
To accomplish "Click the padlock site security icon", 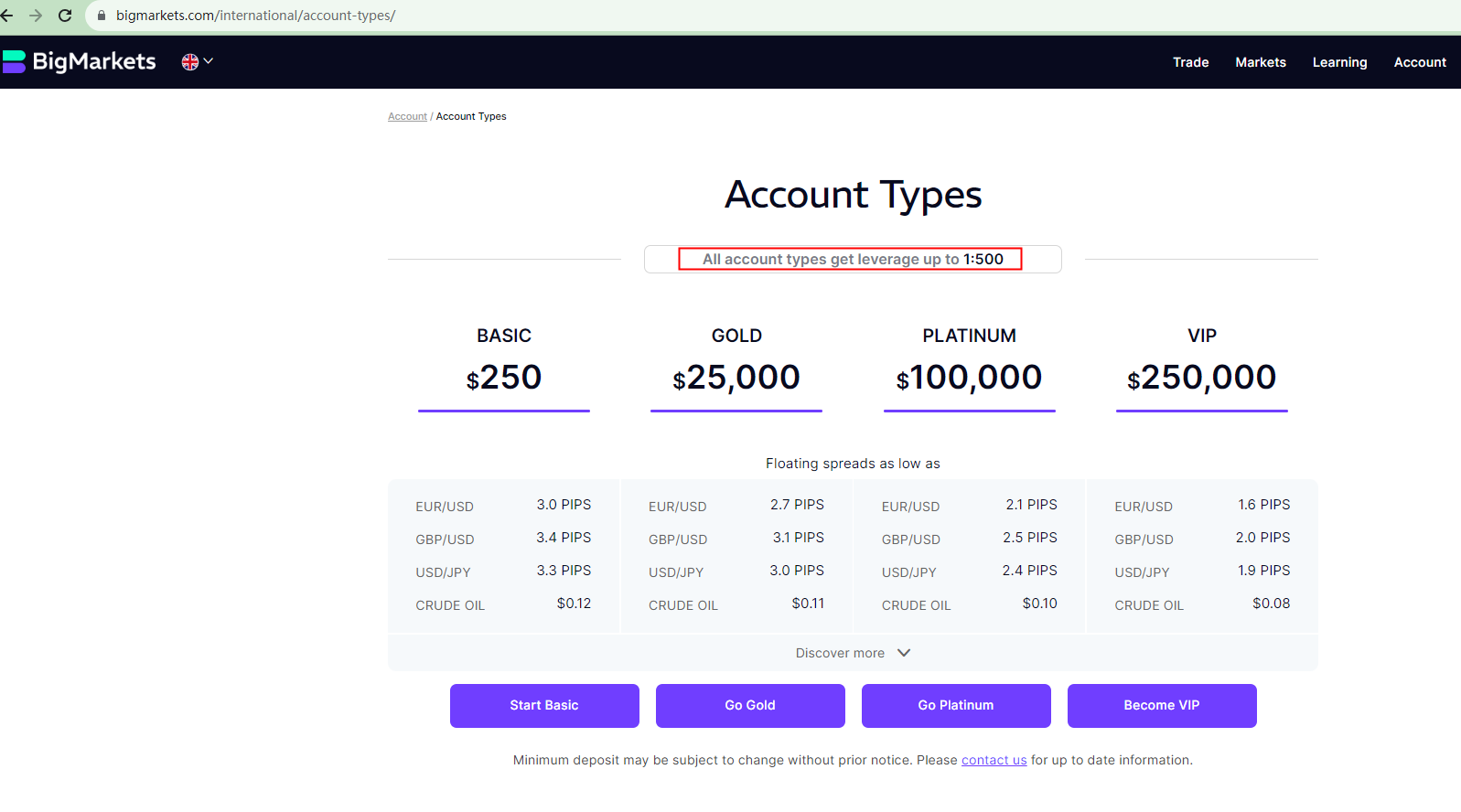I will click(102, 16).
